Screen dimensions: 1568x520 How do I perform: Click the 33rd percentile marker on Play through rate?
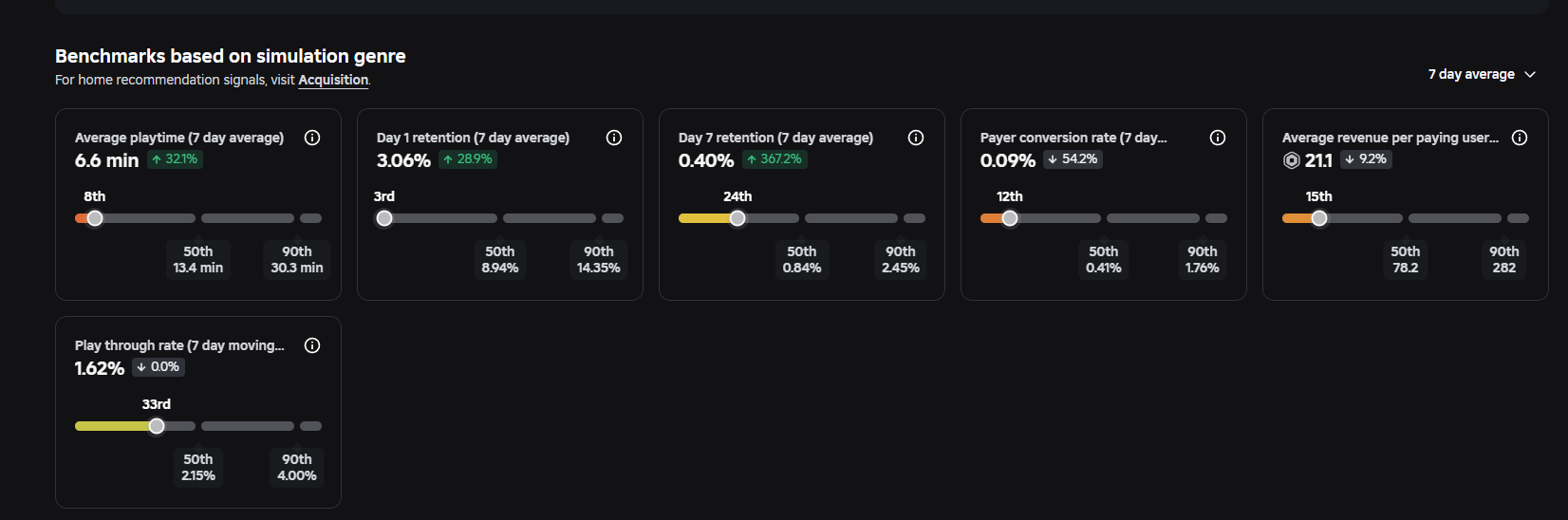click(157, 426)
